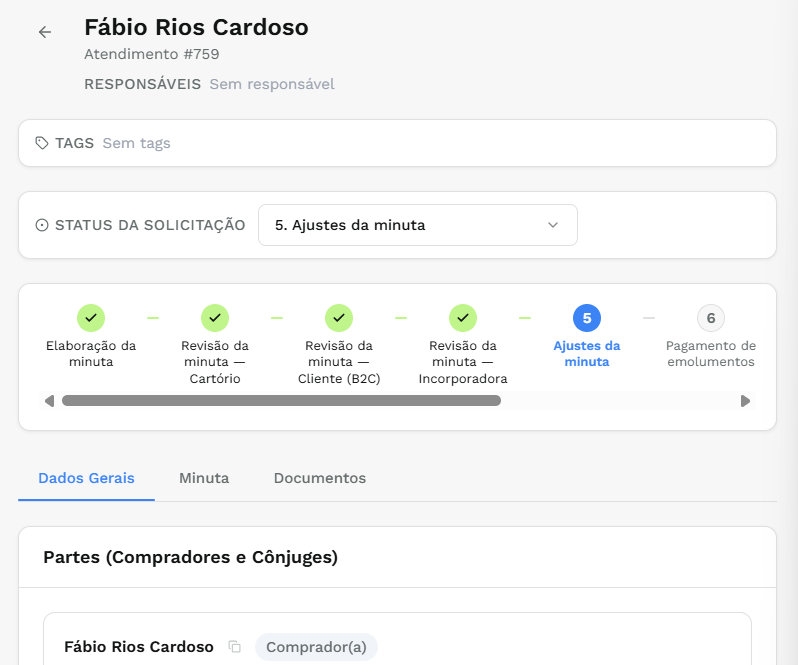
Task: Click the Pagamento de emolumentos step label
Action: [x=711, y=354]
